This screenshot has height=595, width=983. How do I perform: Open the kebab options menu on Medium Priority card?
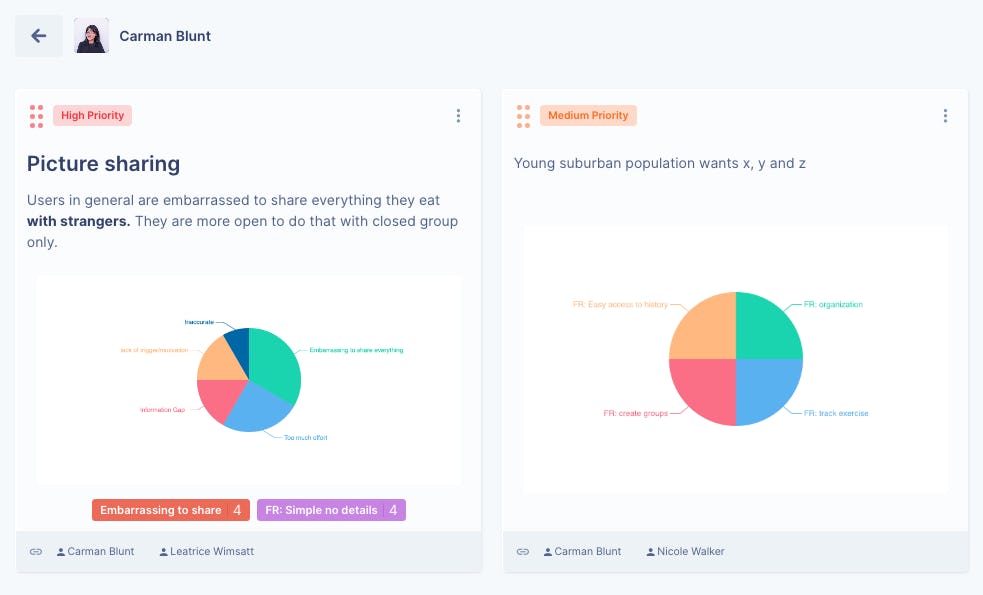[945, 115]
